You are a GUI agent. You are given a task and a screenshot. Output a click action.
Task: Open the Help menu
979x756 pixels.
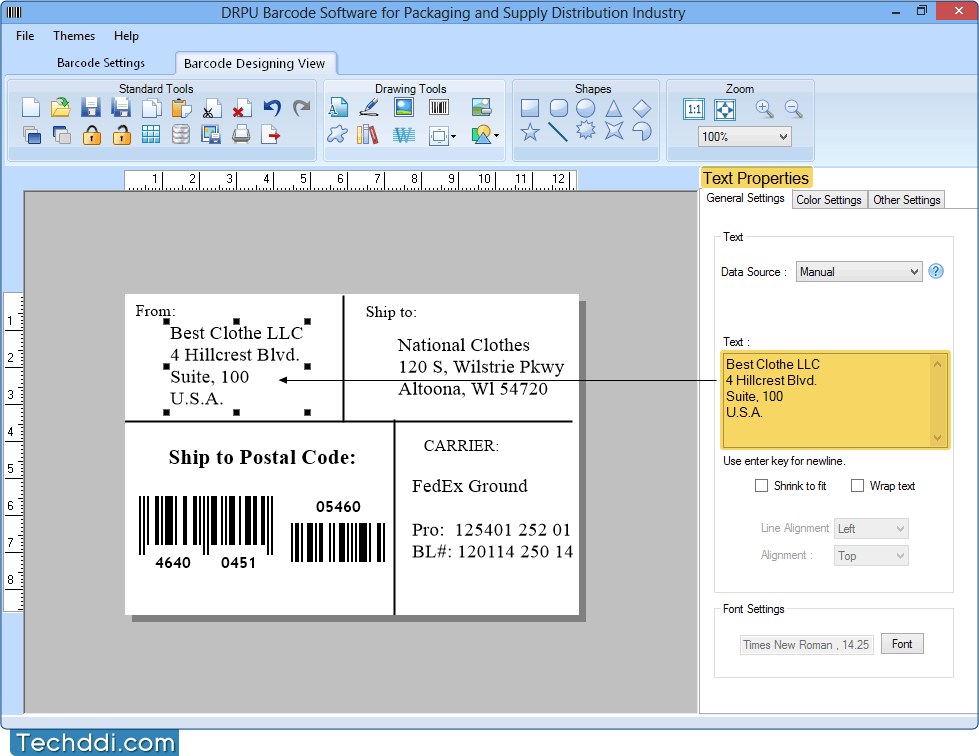126,36
